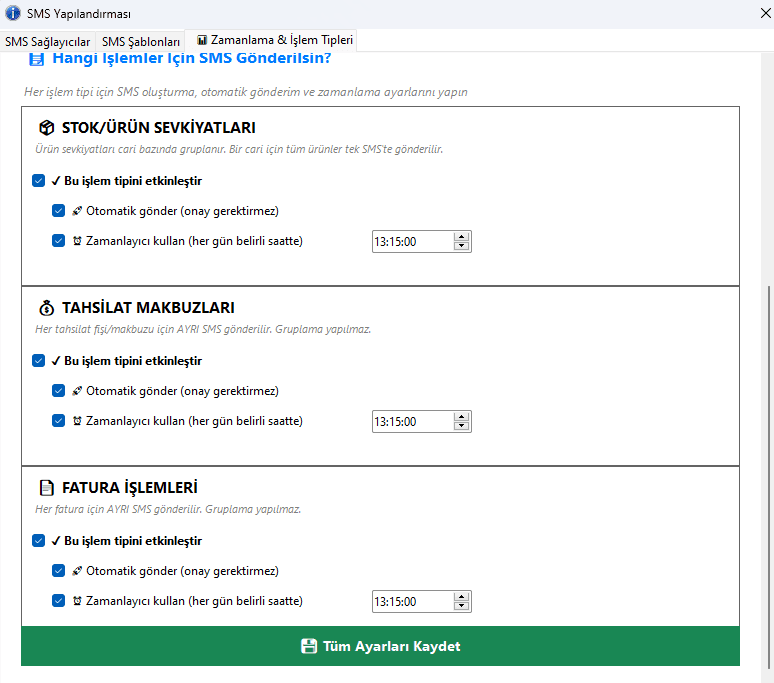
Task: Click the rocket icon in the Stok sevkiyat section
Action: tap(77, 211)
